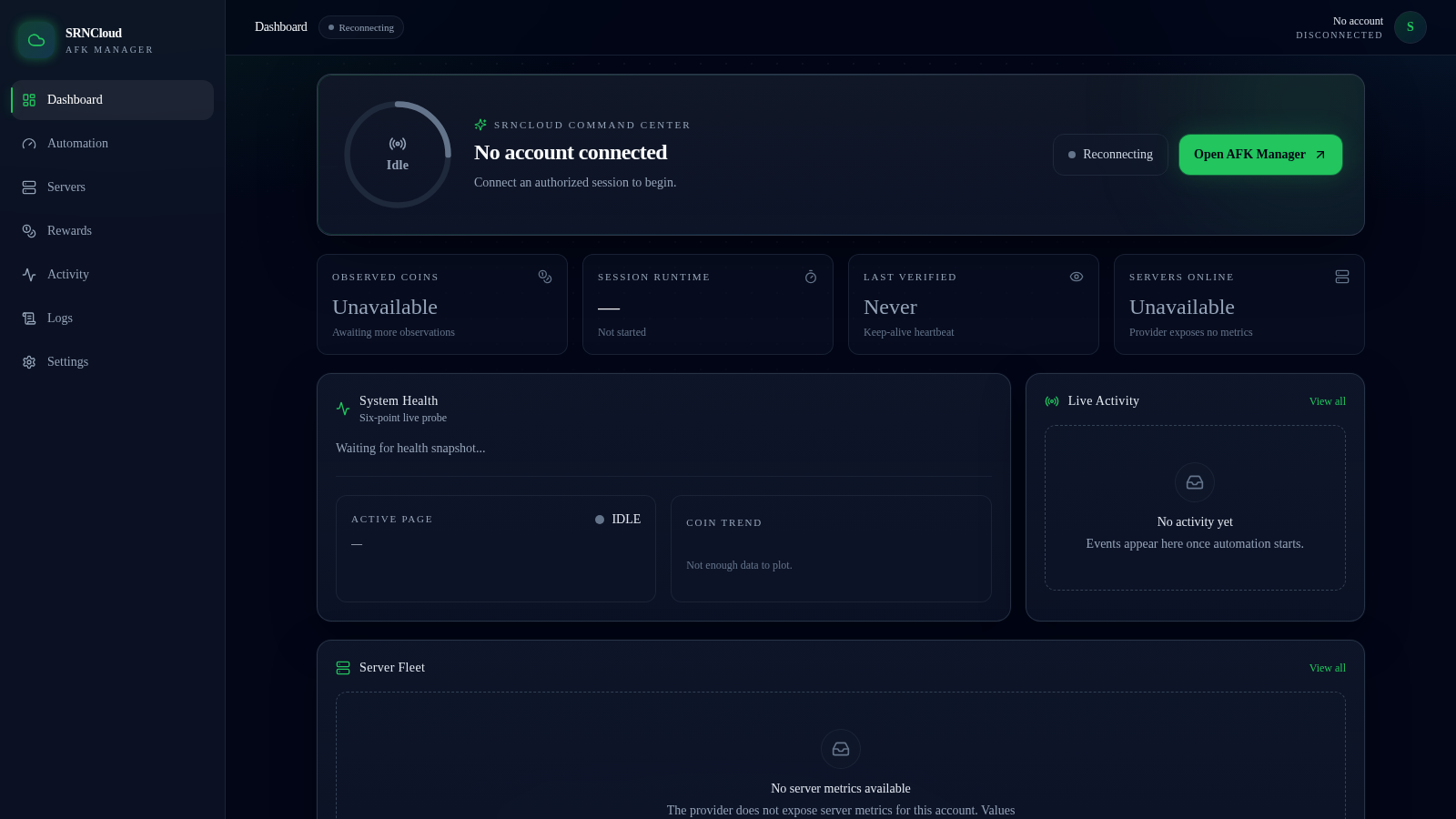Image resolution: width=1456 pixels, height=819 pixels.
Task: Click the Automation gauge icon
Action: (x=29, y=144)
